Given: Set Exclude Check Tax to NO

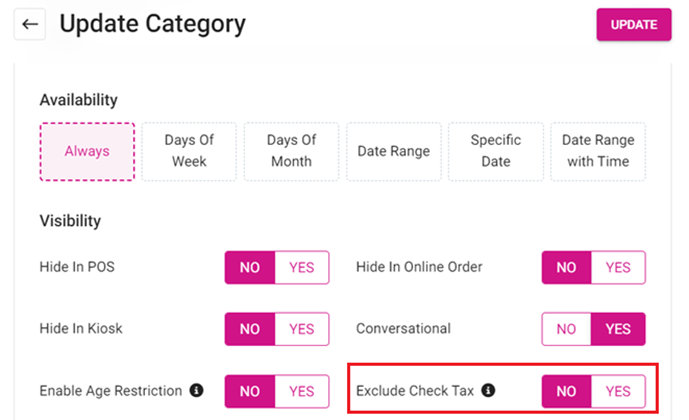Looking at the screenshot, I should (x=567, y=391).
